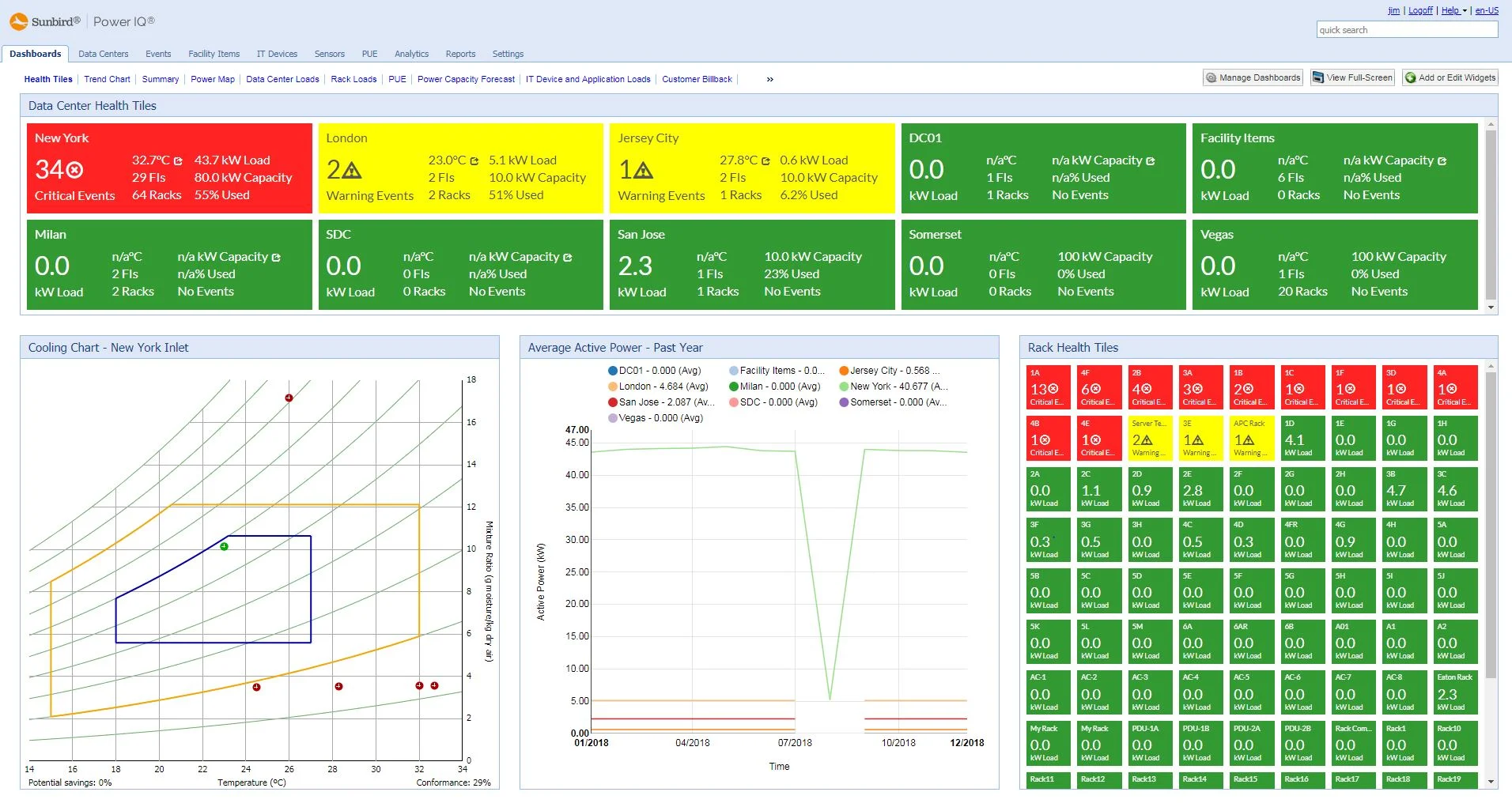The image size is (1512, 807).
Task: Switch to the Analytics tab
Action: pyautogui.click(x=411, y=54)
